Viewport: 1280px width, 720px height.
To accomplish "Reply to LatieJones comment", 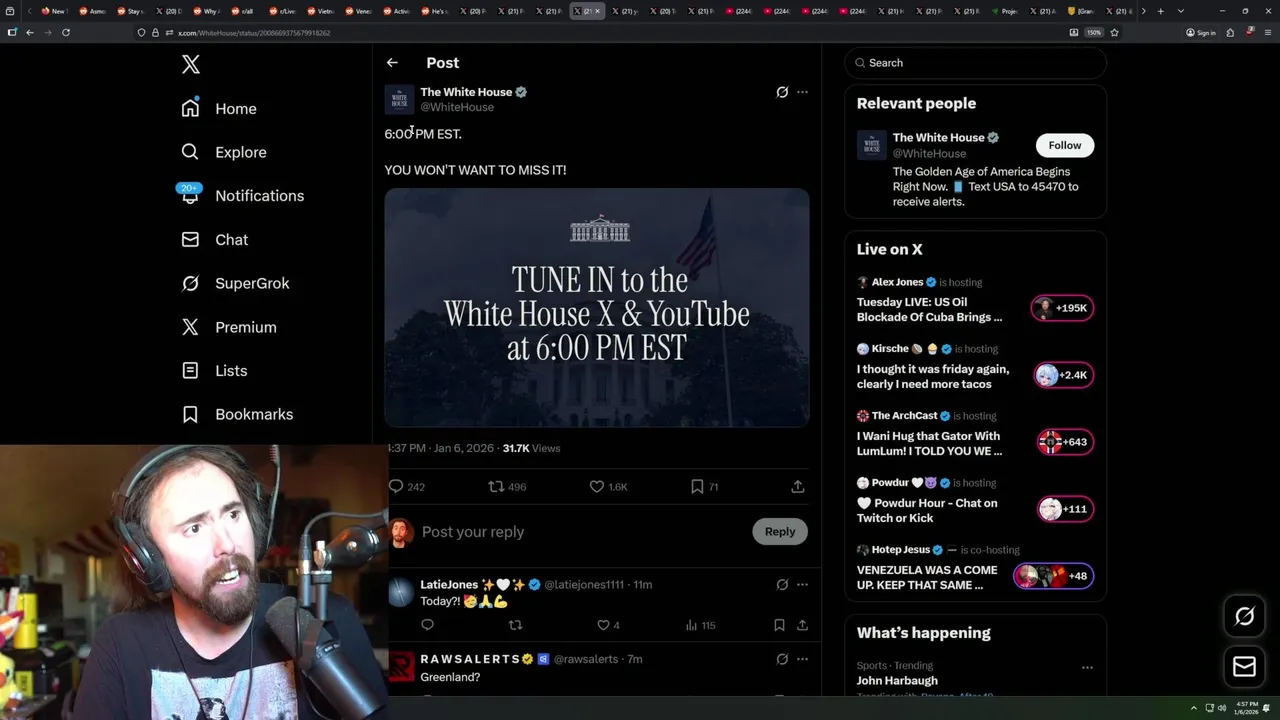I will click(427, 625).
